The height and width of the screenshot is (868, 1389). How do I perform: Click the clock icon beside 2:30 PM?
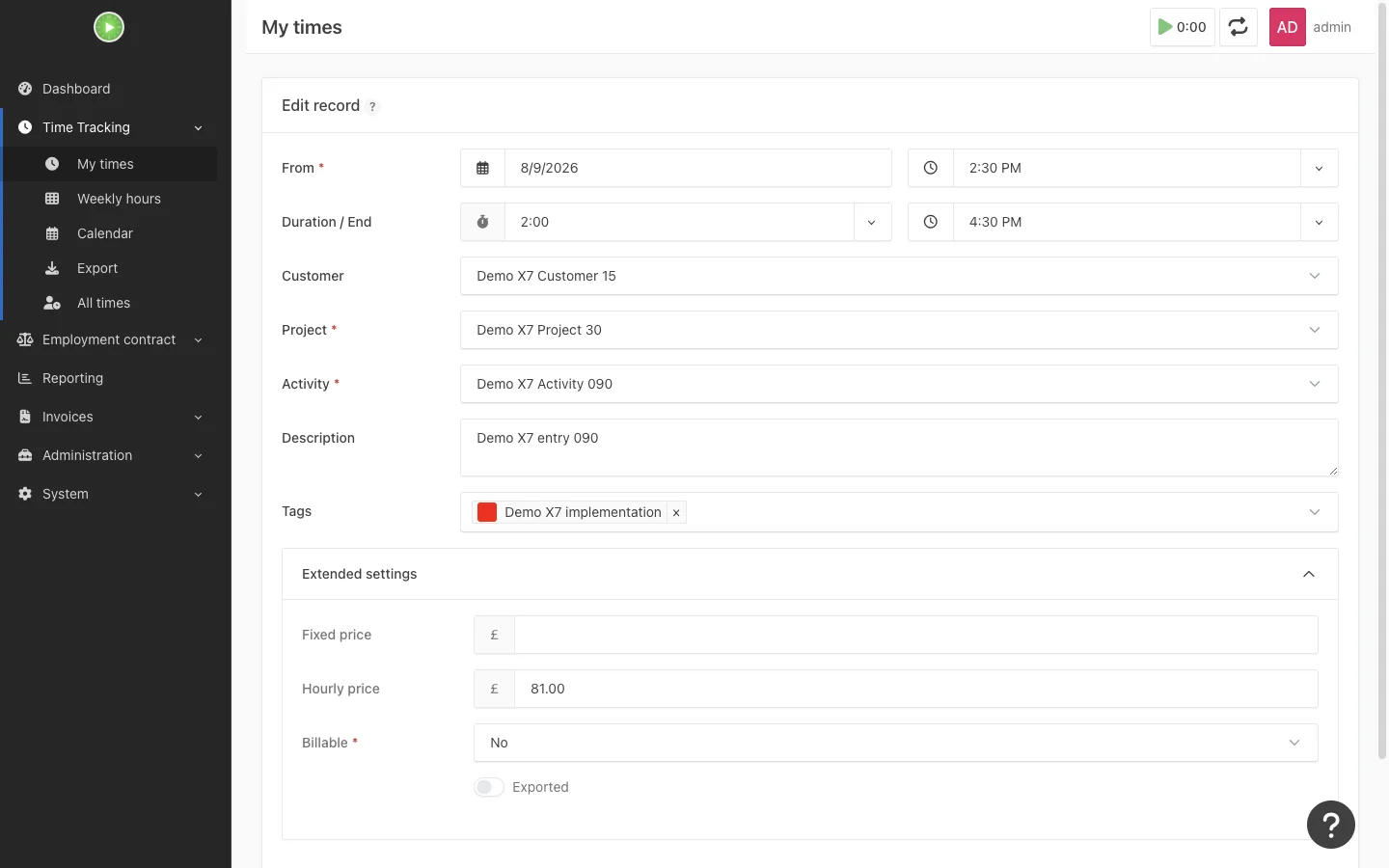(x=930, y=168)
